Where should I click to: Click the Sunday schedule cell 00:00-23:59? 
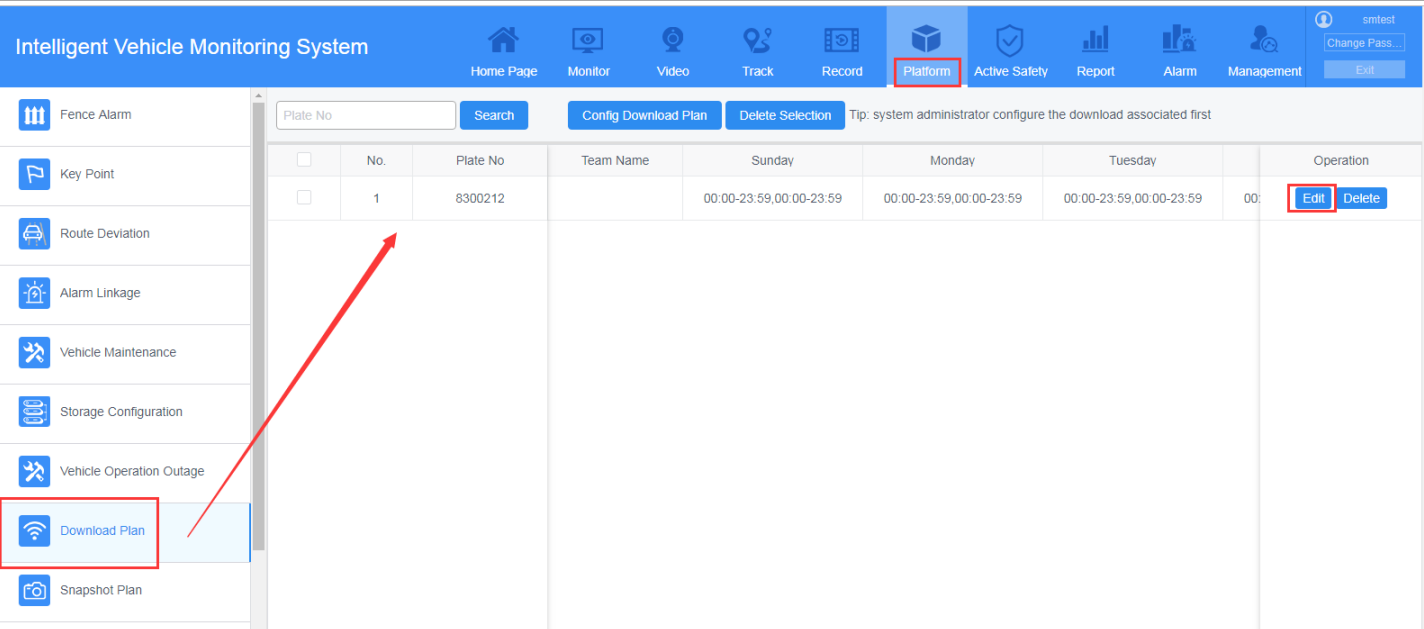click(x=772, y=198)
